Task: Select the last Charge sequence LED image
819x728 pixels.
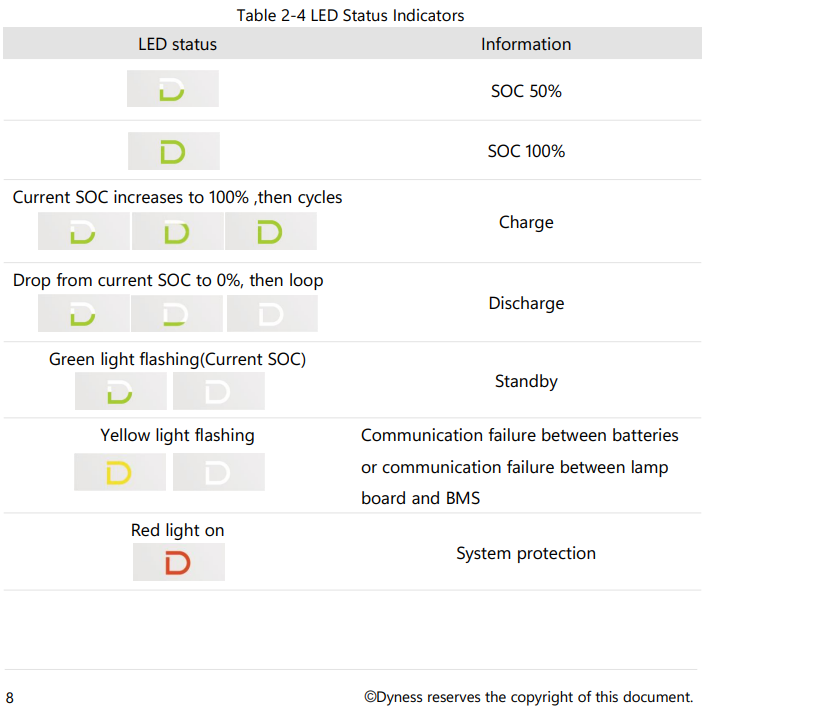Action: [270, 233]
